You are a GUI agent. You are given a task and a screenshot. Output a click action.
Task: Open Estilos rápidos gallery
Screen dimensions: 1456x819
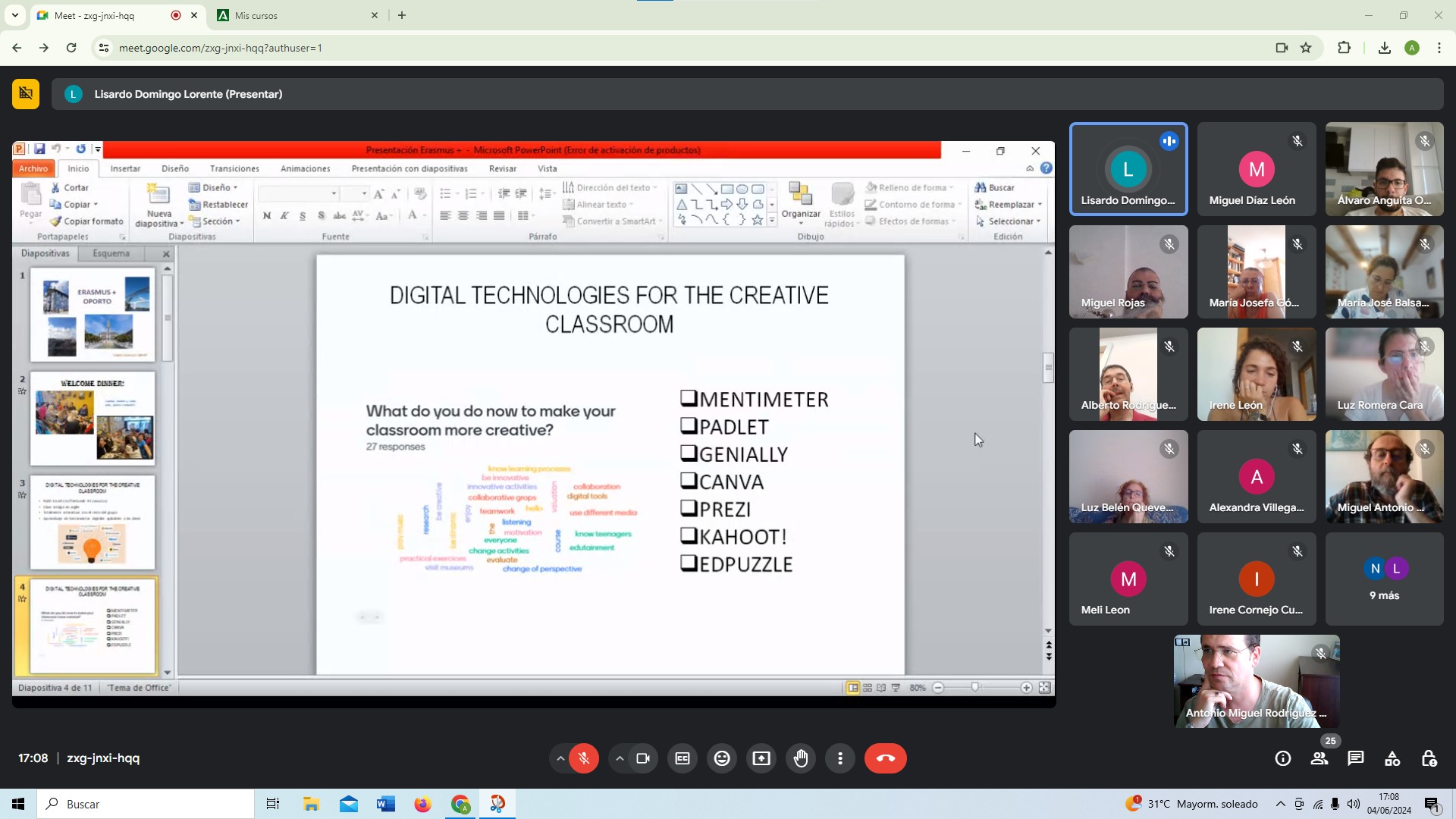pos(842,204)
